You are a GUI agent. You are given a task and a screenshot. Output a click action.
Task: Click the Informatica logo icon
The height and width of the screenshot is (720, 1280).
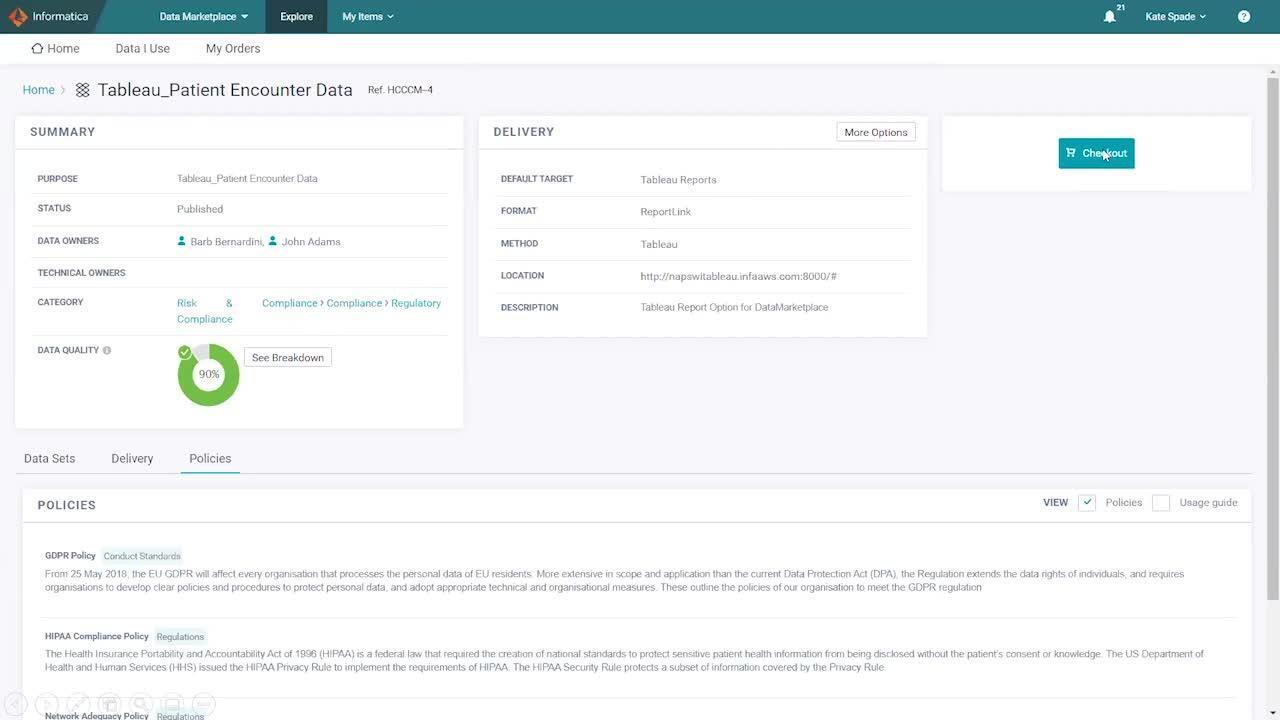click(18, 16)
